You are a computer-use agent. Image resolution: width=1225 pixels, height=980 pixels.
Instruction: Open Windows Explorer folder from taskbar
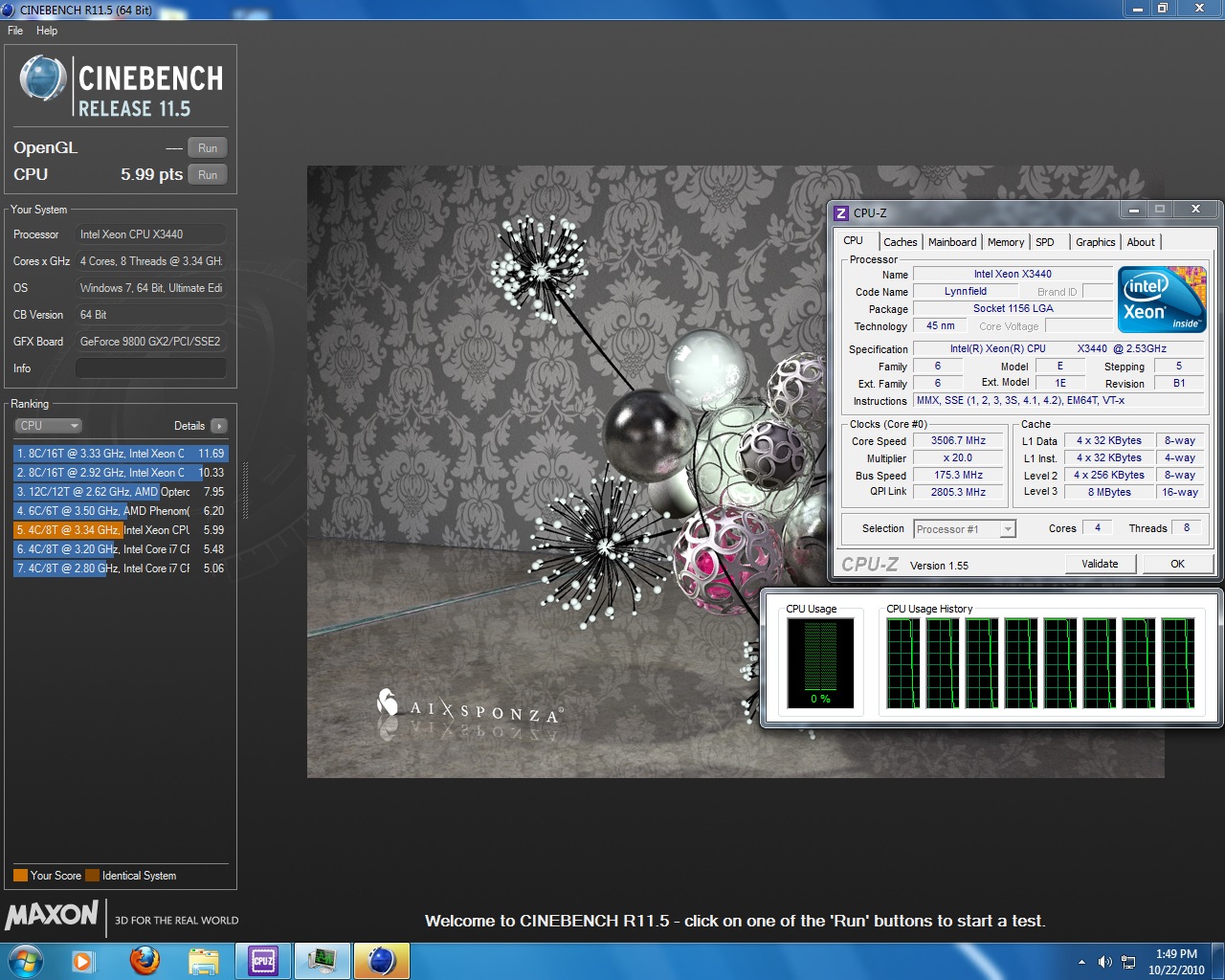204,961
